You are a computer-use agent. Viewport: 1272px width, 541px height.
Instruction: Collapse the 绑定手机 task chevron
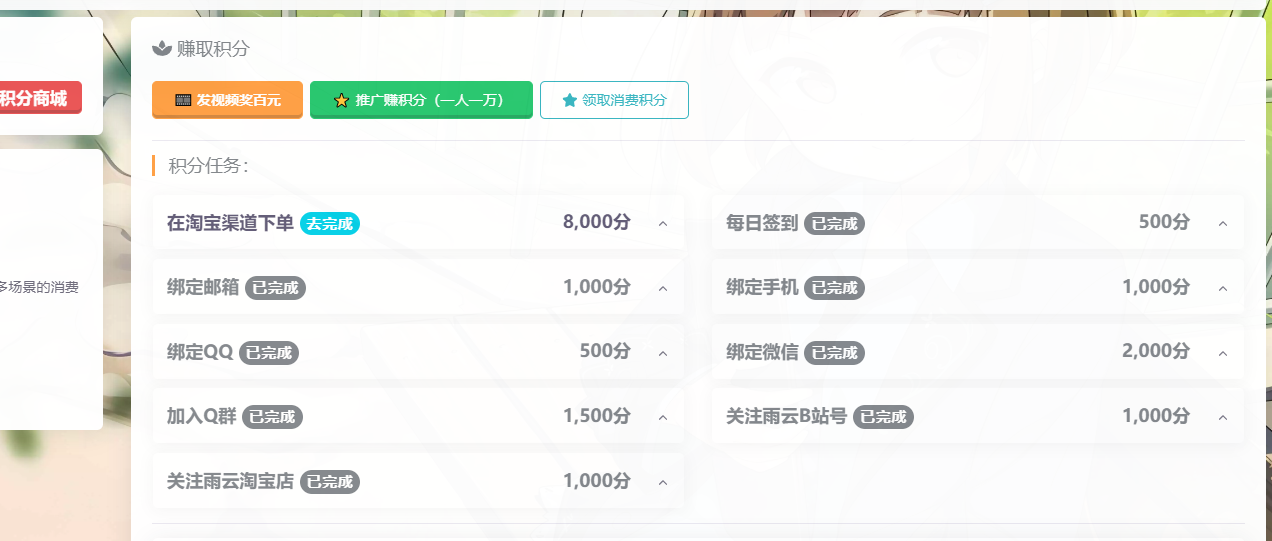[x=1222, y=288]
